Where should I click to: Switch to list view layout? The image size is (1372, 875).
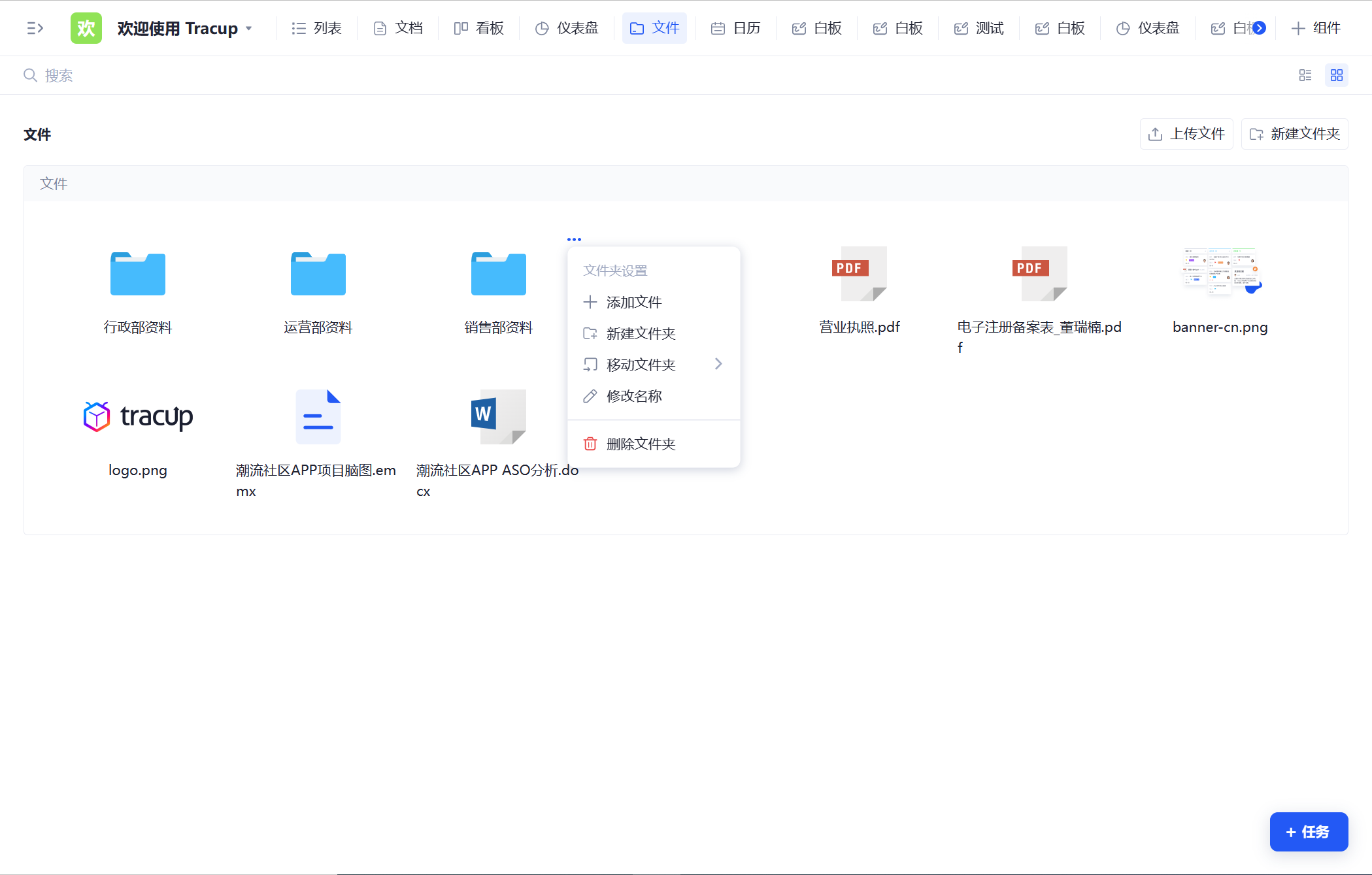point(1305,75)
